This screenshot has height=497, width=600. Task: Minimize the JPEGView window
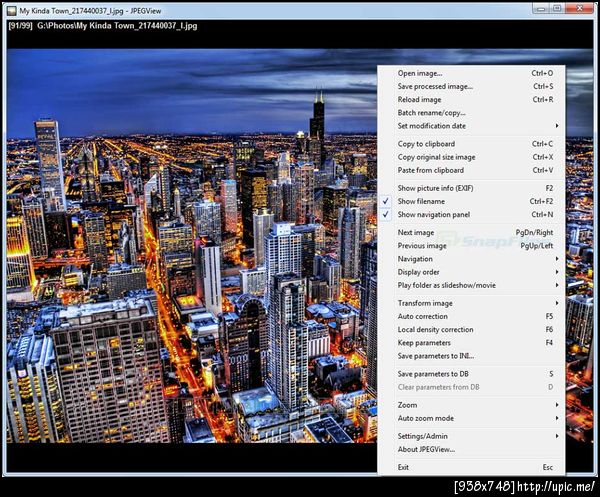click(x=540, y=8)
